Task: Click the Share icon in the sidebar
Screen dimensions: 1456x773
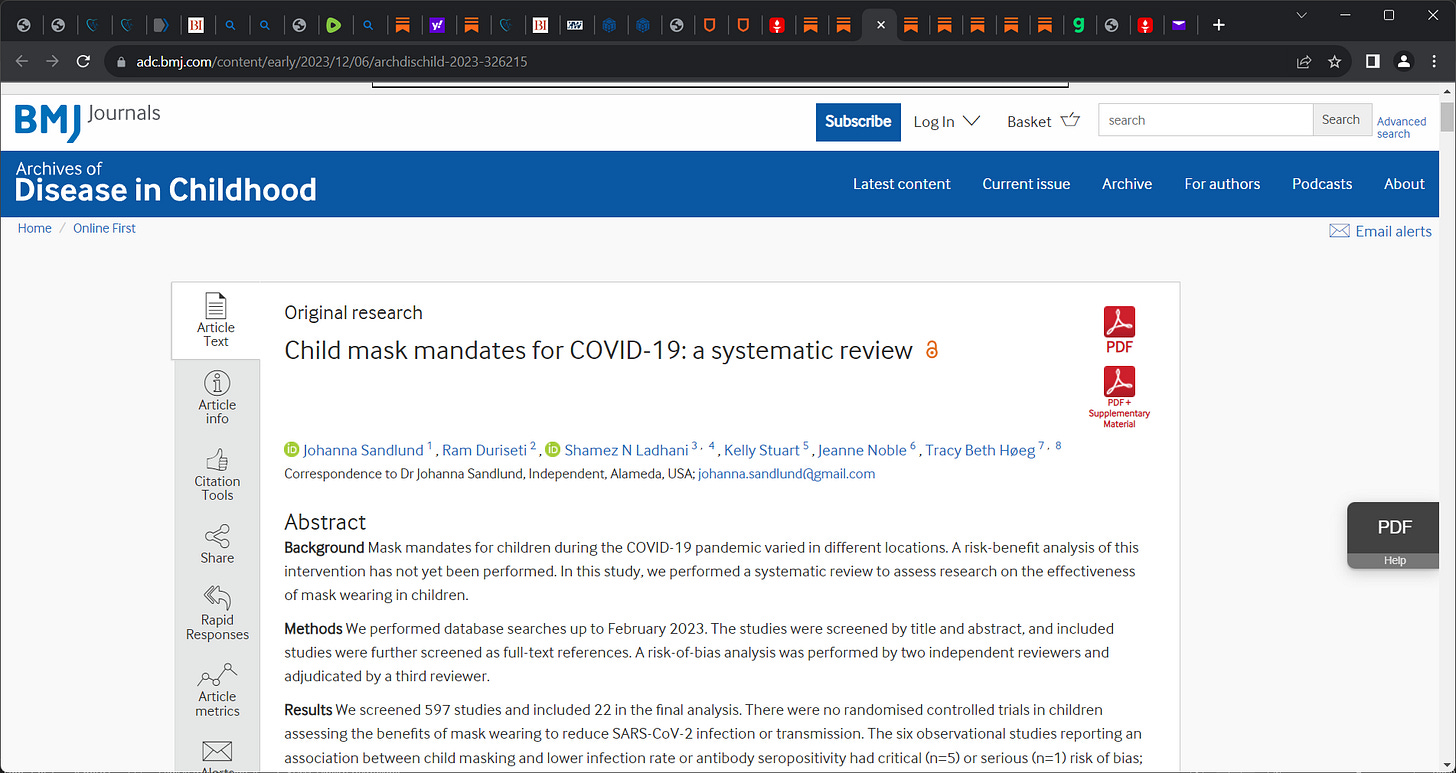Action: (x=217, y=535)
